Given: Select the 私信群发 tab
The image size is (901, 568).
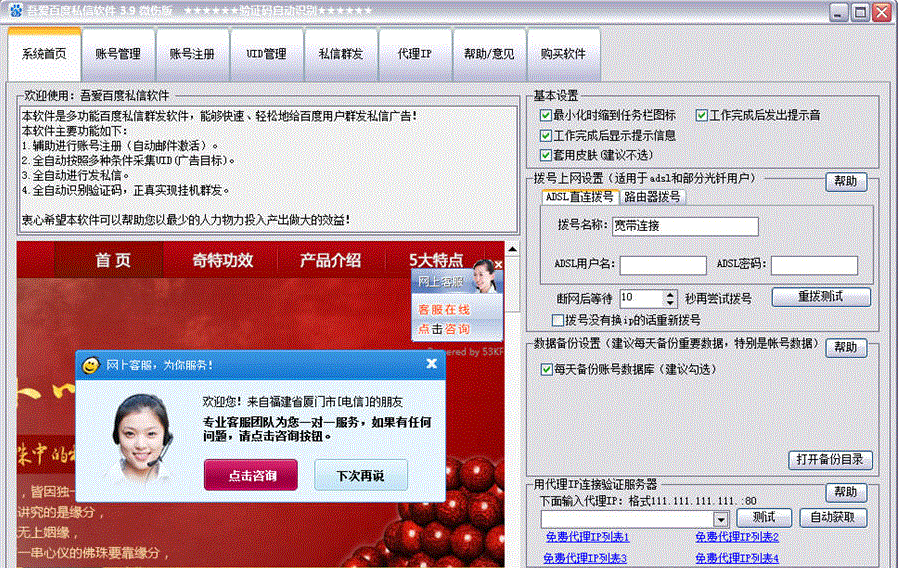Looking at the screenshot, I should [341, 54].
